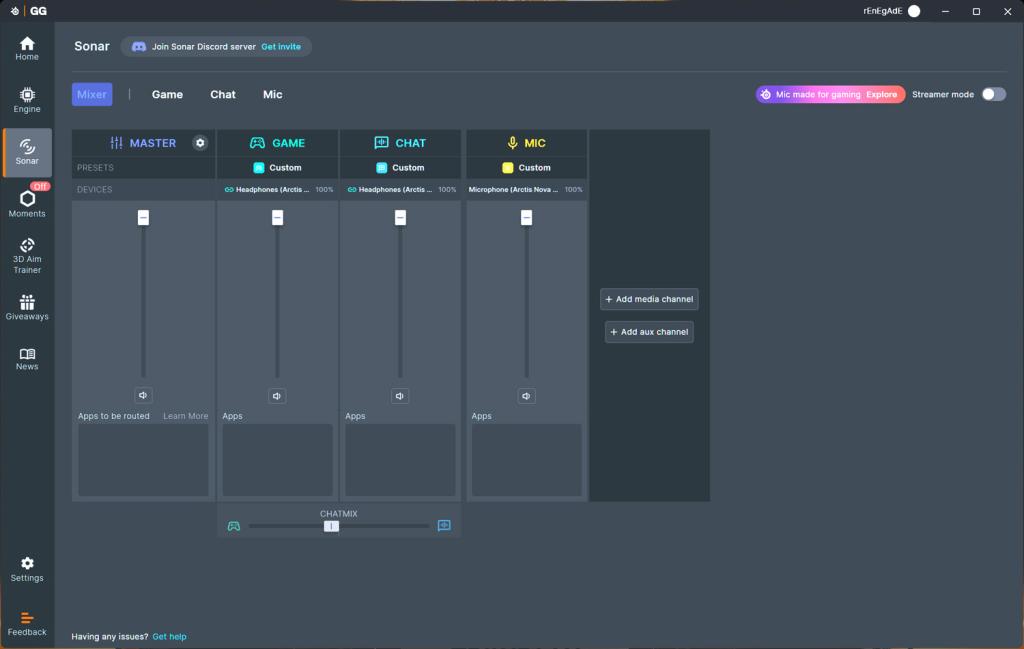Image resolution: width=1024 pixels, height=649 pixels.
Task: Switch to the Chat tab
Action: click(223, 94)
